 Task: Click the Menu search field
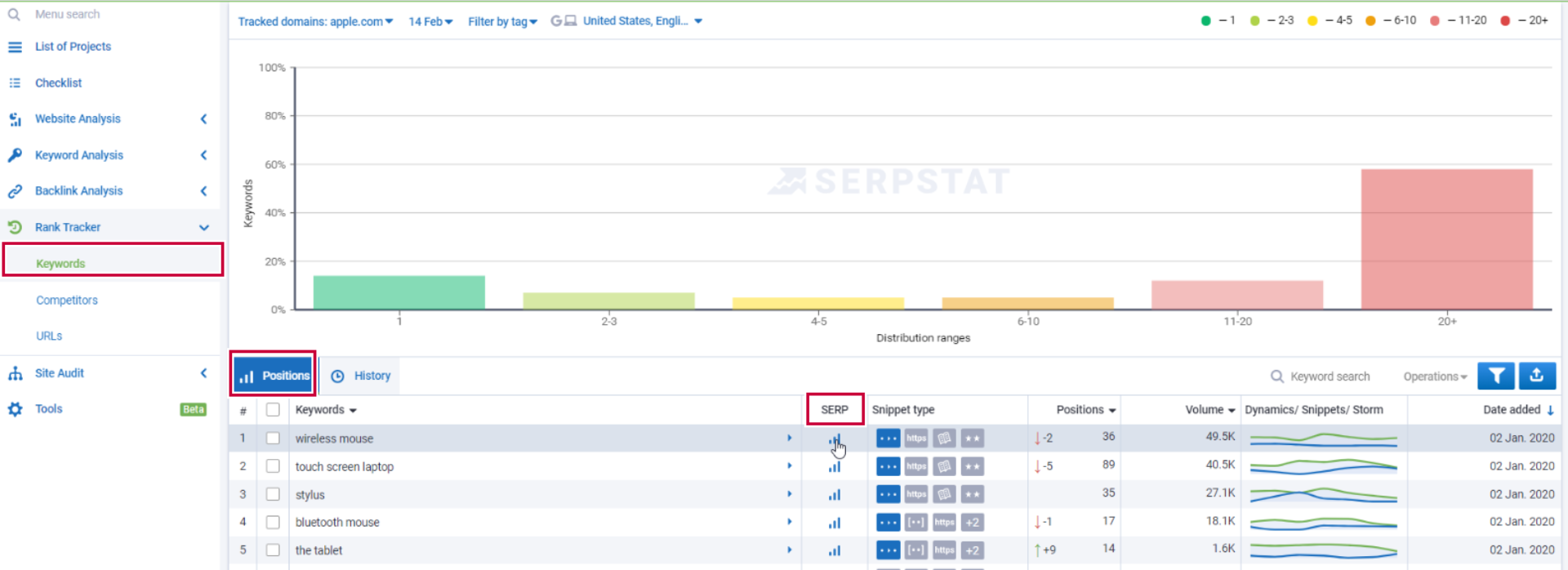coord(67,14)
